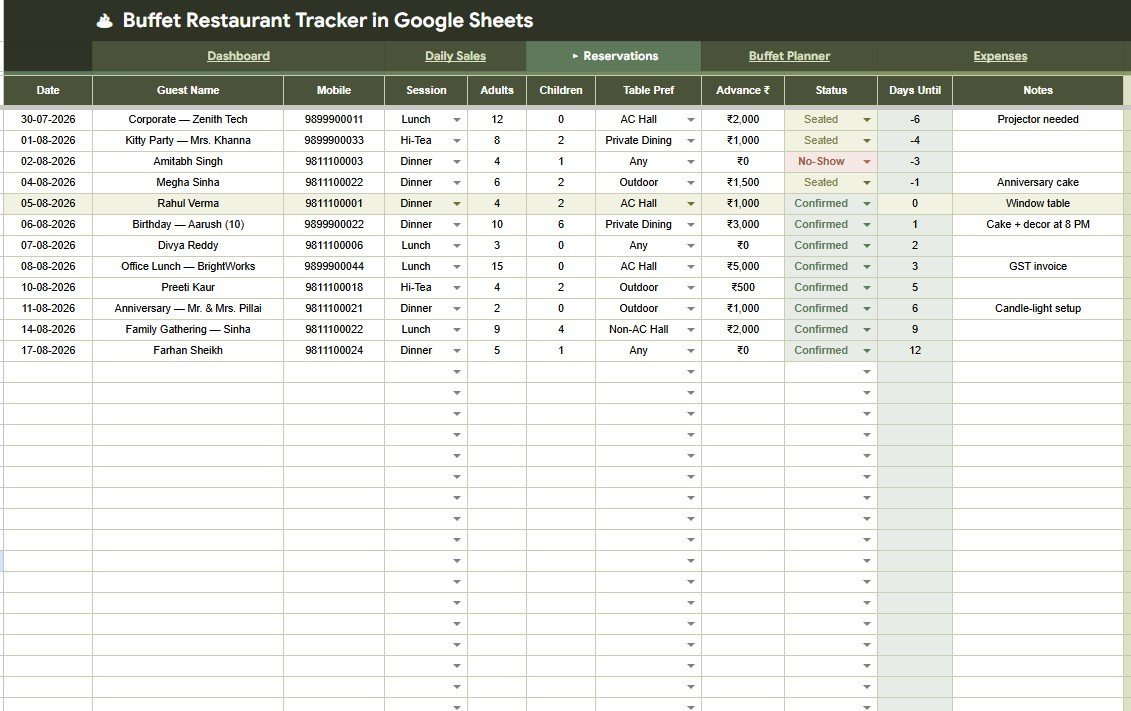Image resolution: width=1131 pixels, height=711 pixels.
Task: Open Session dropdown for Rahul Verma
Action: tap(457, 204)
